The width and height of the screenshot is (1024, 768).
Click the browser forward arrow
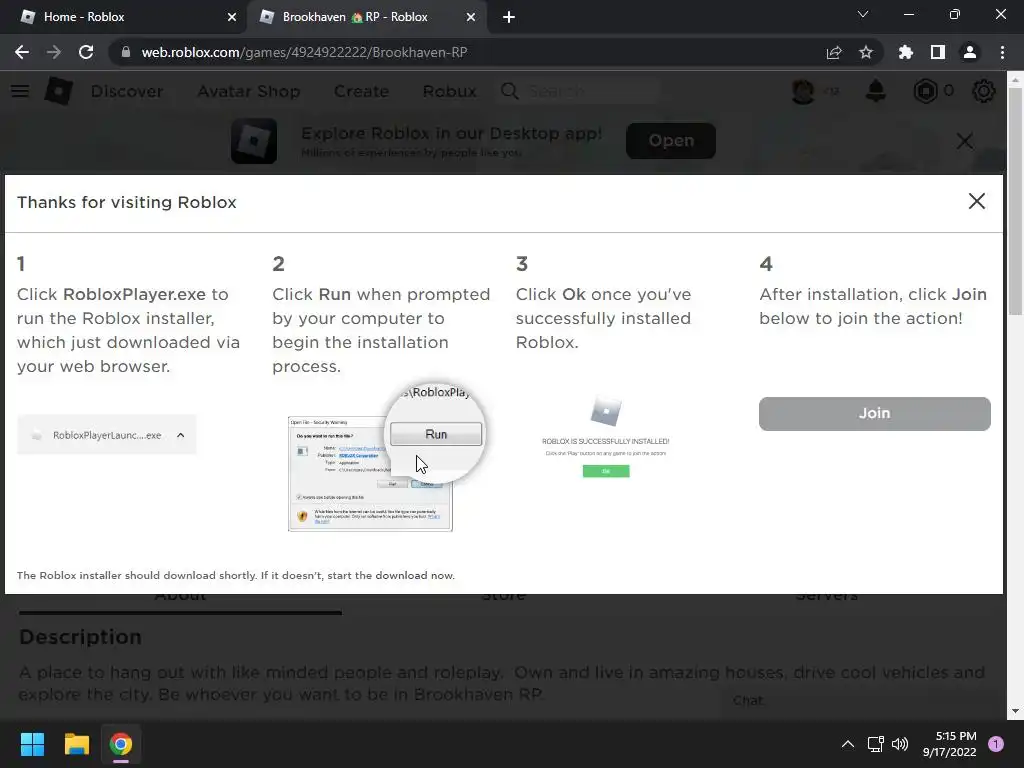54,52
